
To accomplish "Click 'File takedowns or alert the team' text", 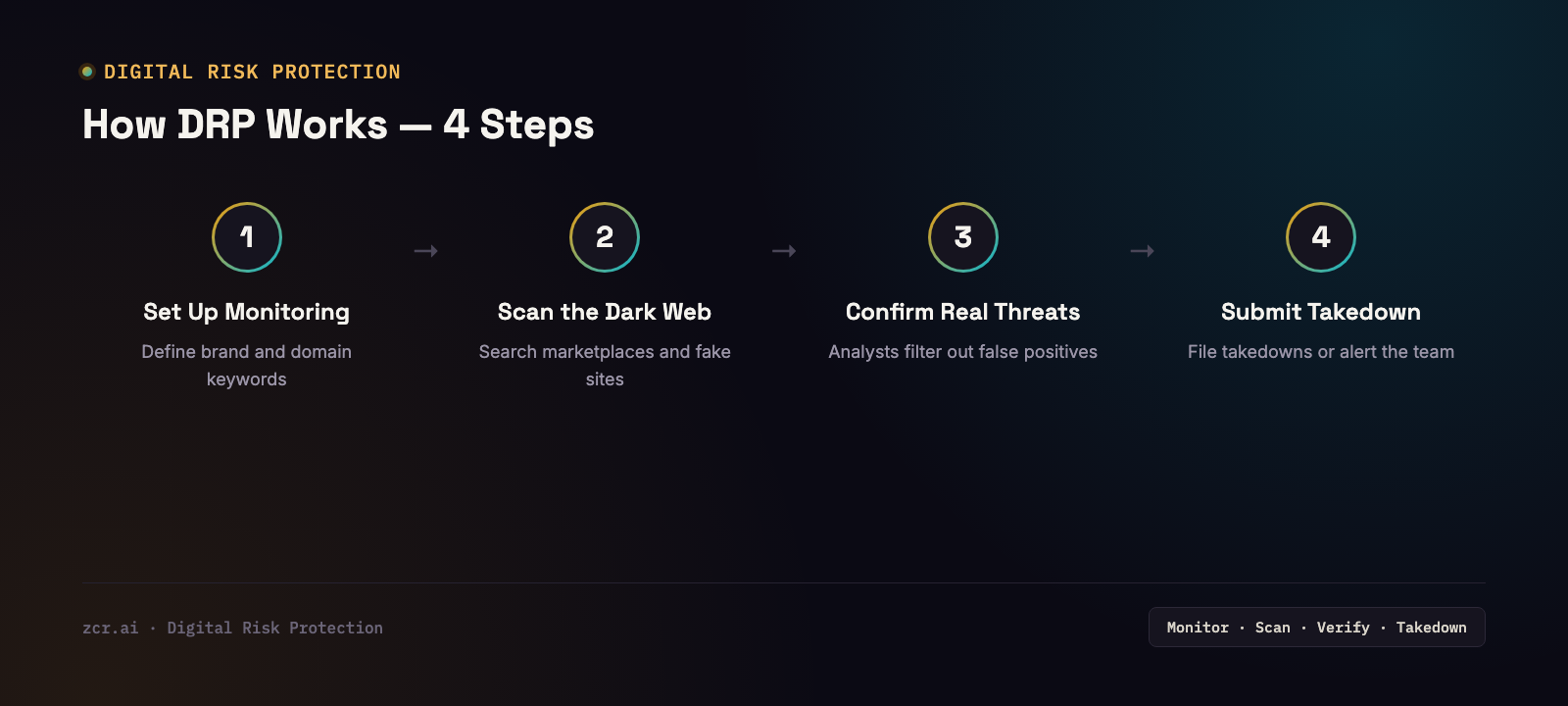I will tap(1321, 352).
